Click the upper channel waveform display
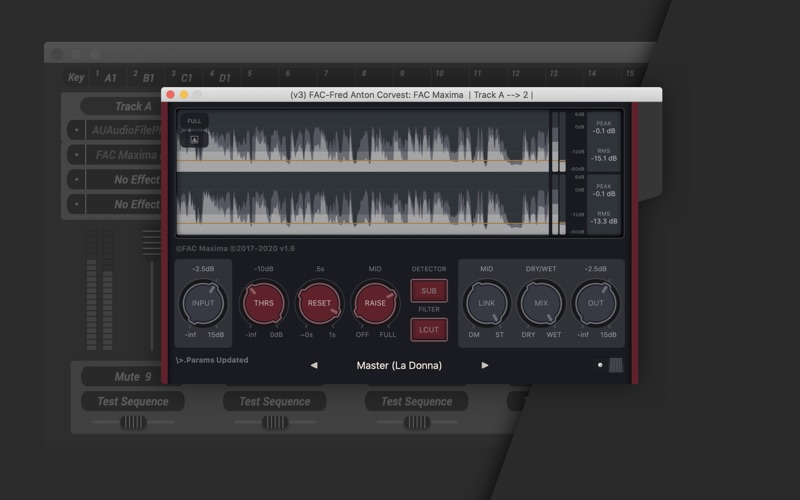The height and width of the screenshot is (500, 800). tap(363, 141)
